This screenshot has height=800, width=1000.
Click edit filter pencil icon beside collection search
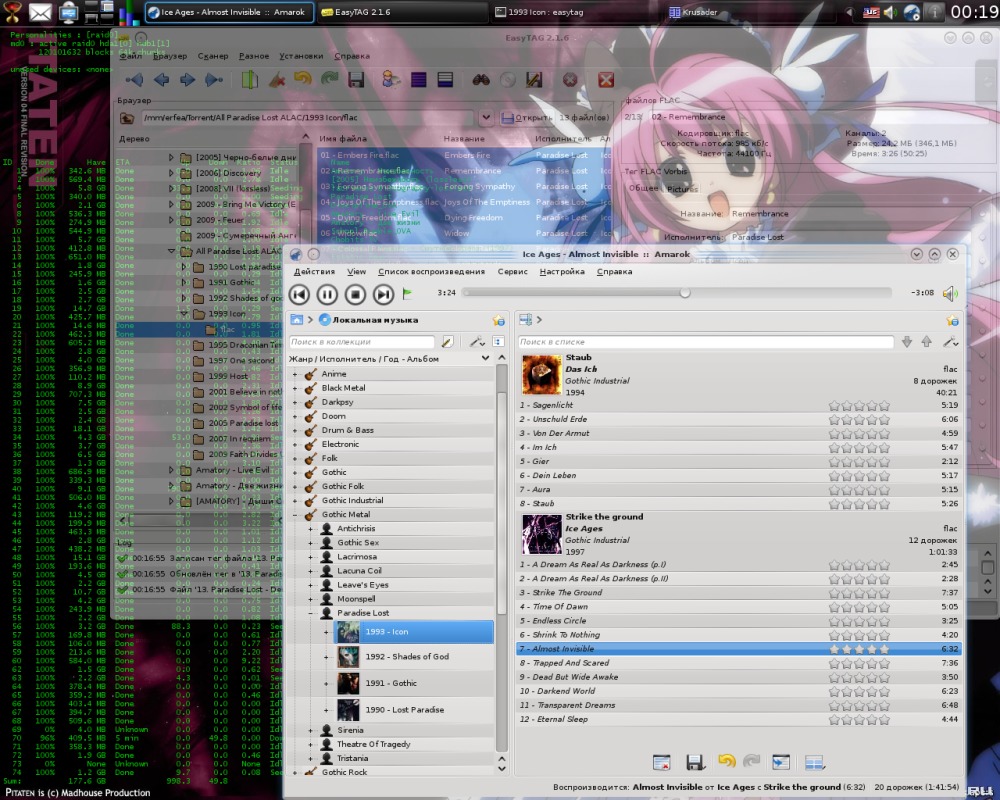click(448, 342)
